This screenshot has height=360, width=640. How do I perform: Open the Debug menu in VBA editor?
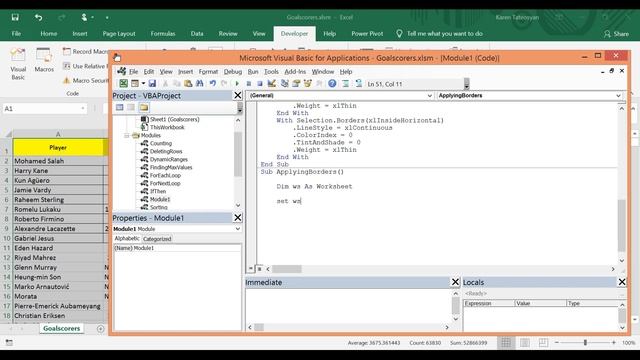tap(233, 71)
